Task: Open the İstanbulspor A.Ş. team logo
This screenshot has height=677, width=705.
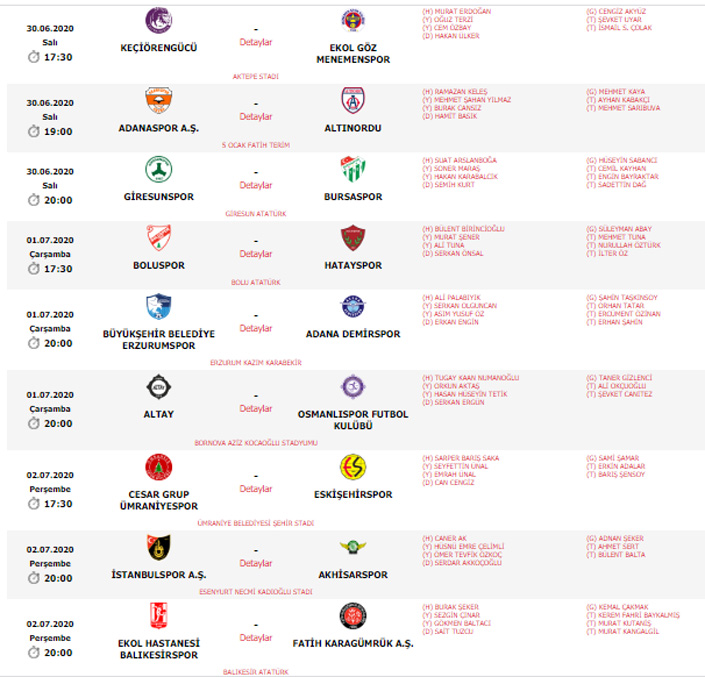Action: [159, 547]
